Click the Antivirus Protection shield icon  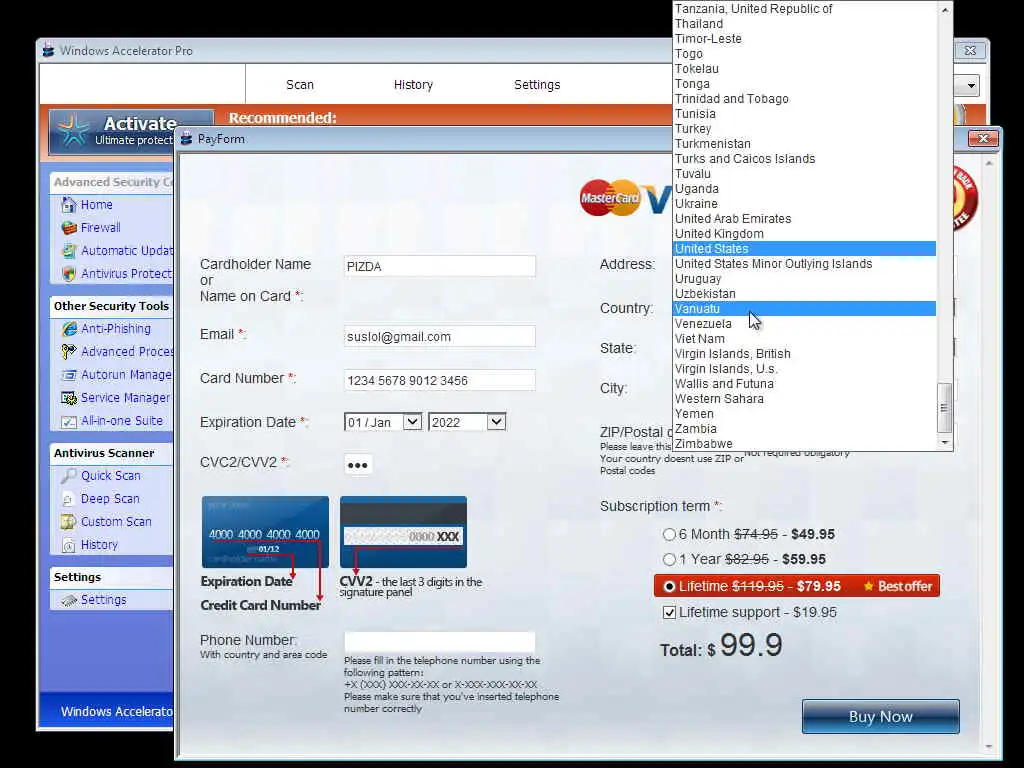point(69,274)
